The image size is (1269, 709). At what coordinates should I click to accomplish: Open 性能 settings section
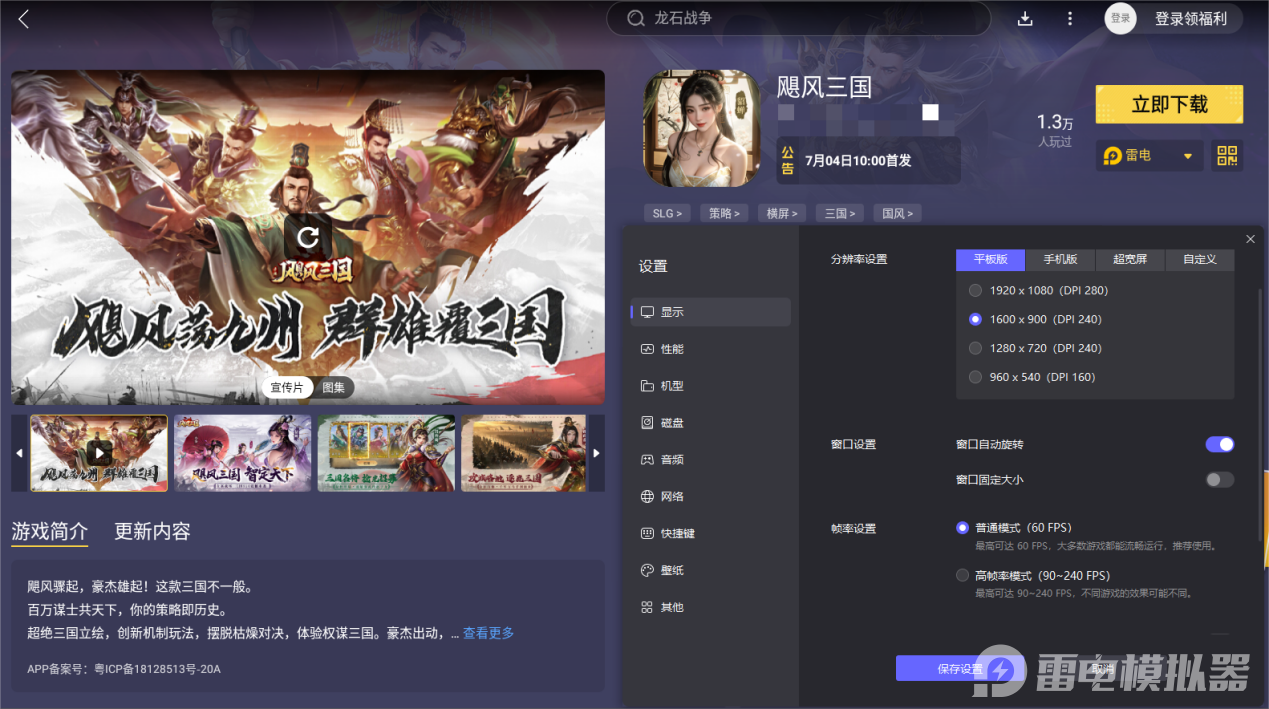(711, 349)
